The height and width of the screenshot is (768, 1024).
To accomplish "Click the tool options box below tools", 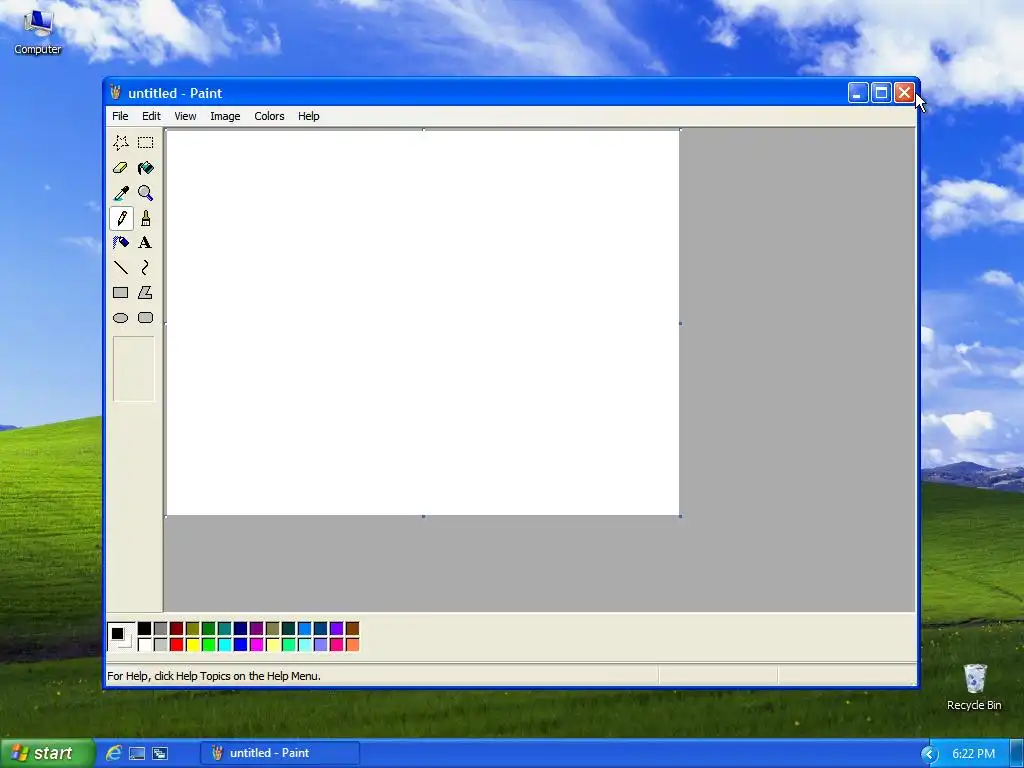I will pyautogui.click(x=134, y=369).
